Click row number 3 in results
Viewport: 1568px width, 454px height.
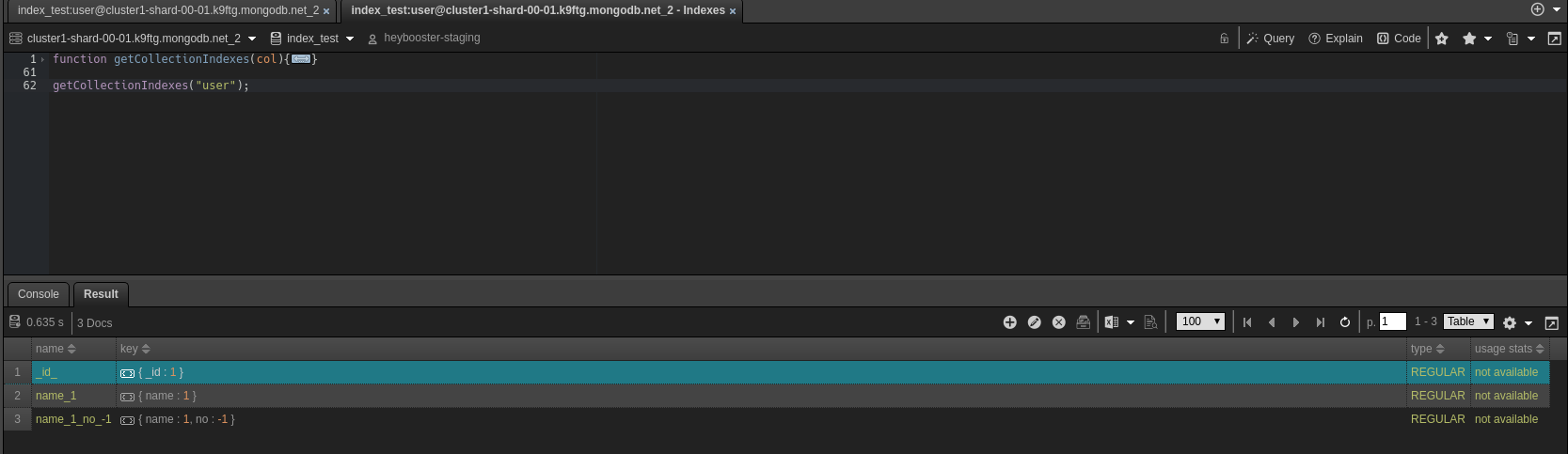17,419
